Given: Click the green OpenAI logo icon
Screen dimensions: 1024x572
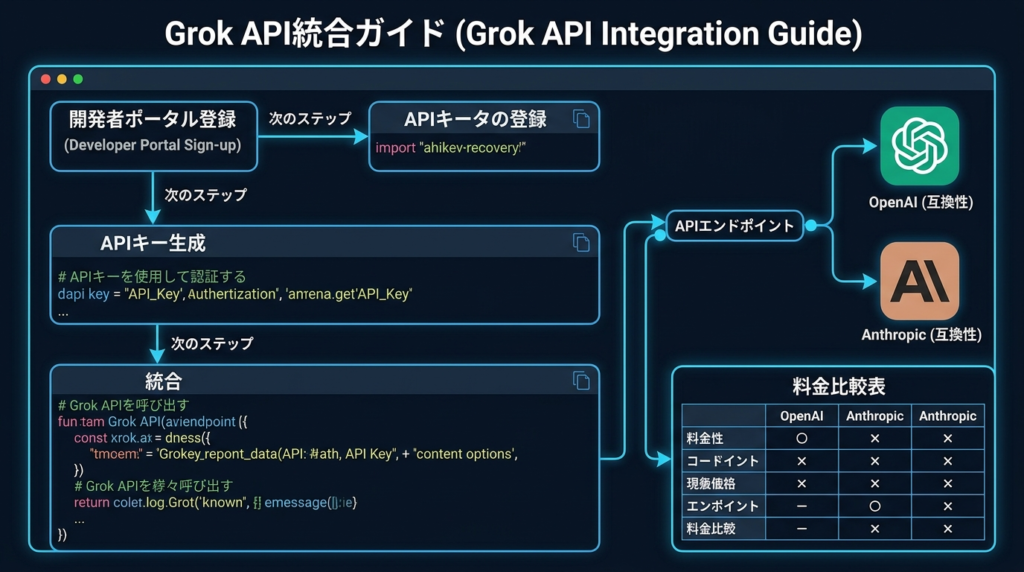Looking at the screenshot, I should (x=919, y=146).
